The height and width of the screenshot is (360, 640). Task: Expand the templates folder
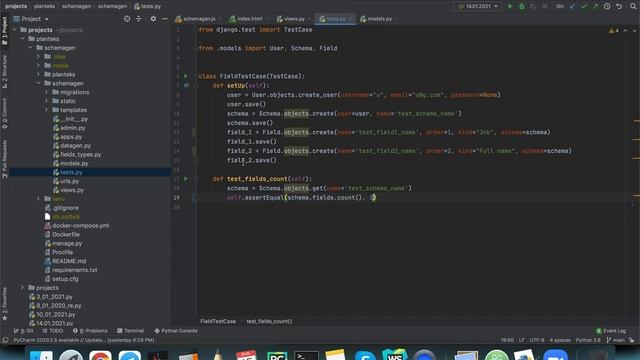click(46, 110)
